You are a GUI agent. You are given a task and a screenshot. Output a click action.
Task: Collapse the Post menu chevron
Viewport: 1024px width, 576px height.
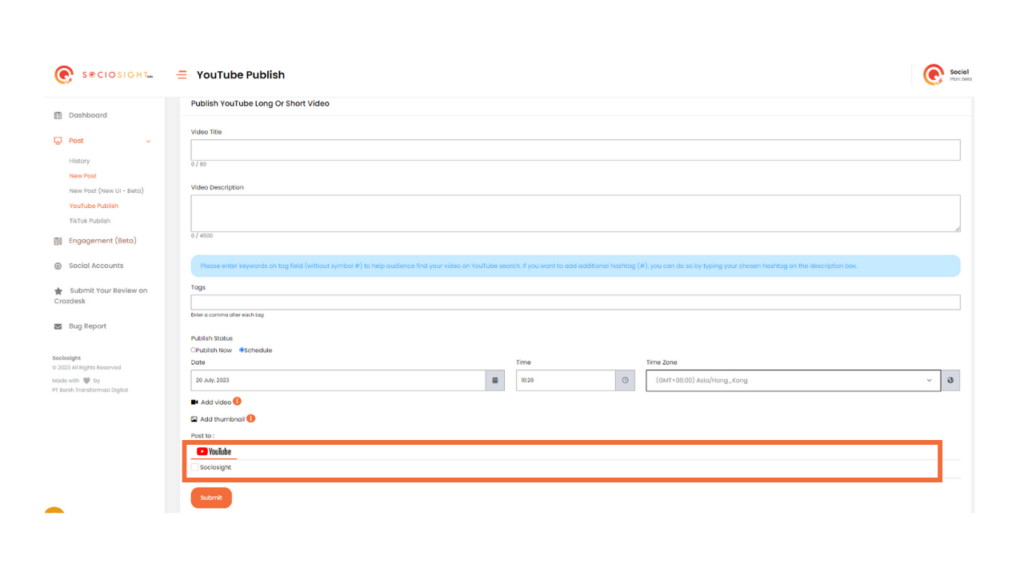click(148, 141)
